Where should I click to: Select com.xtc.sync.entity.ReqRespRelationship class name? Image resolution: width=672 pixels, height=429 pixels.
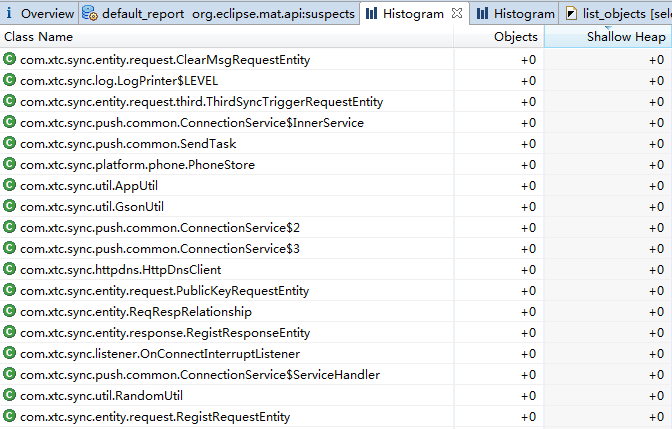tap(136, 312)
